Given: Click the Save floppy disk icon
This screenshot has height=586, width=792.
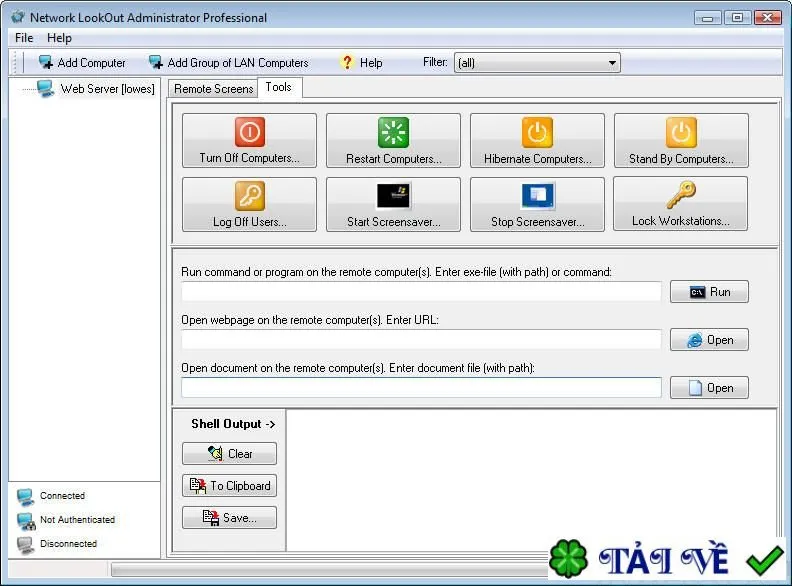Looking at the screenshot, I should [x=211, y=518].
